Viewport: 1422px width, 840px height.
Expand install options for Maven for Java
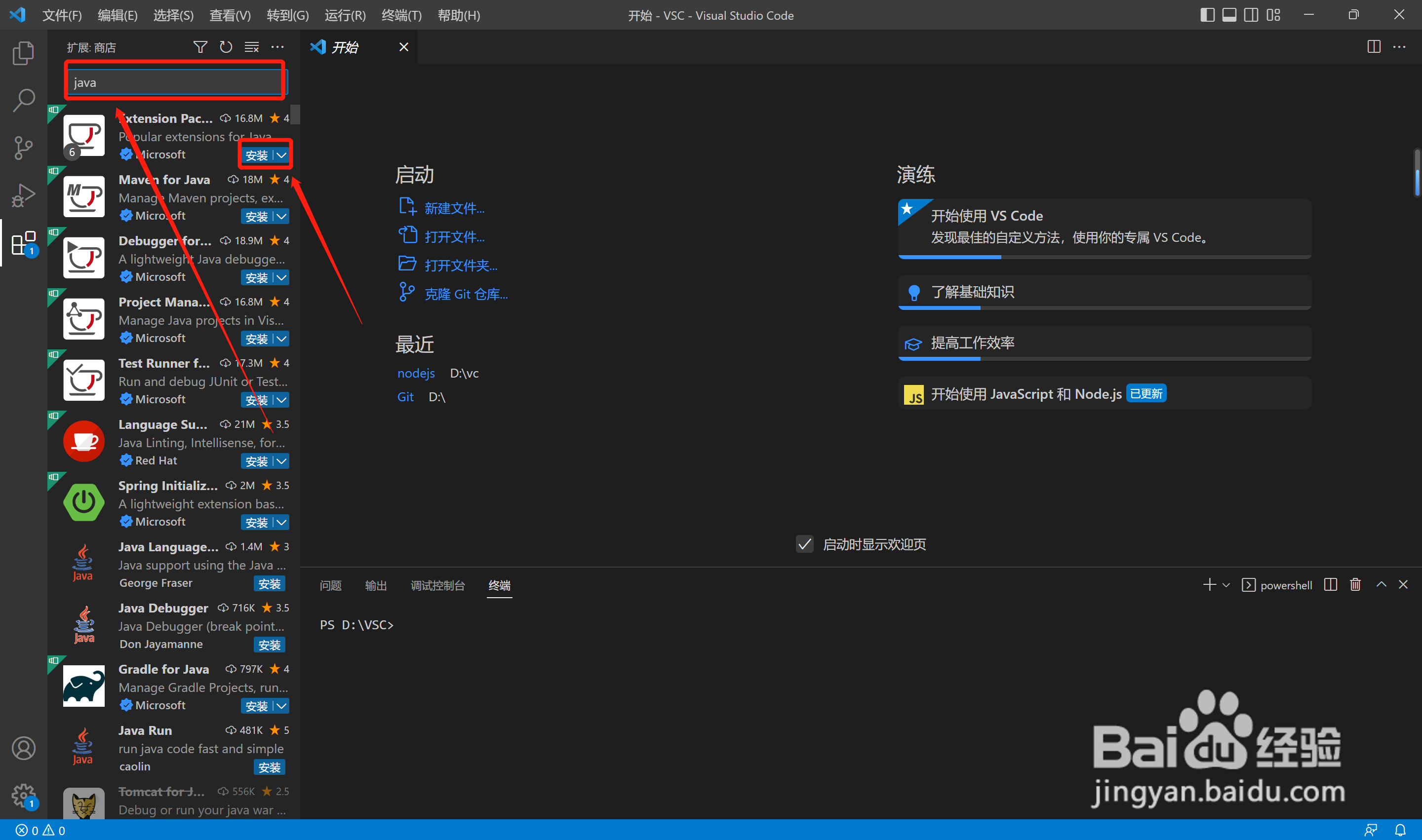[281, 216]
